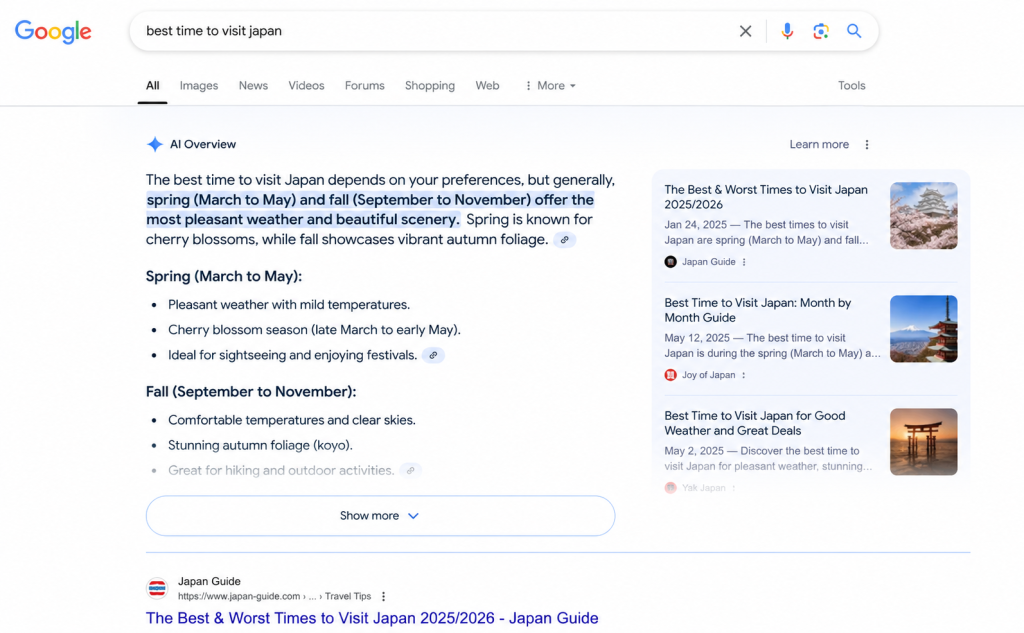Click the Yak Japan favicon
Screen dimensions: 1024x633
click(670, 488)
